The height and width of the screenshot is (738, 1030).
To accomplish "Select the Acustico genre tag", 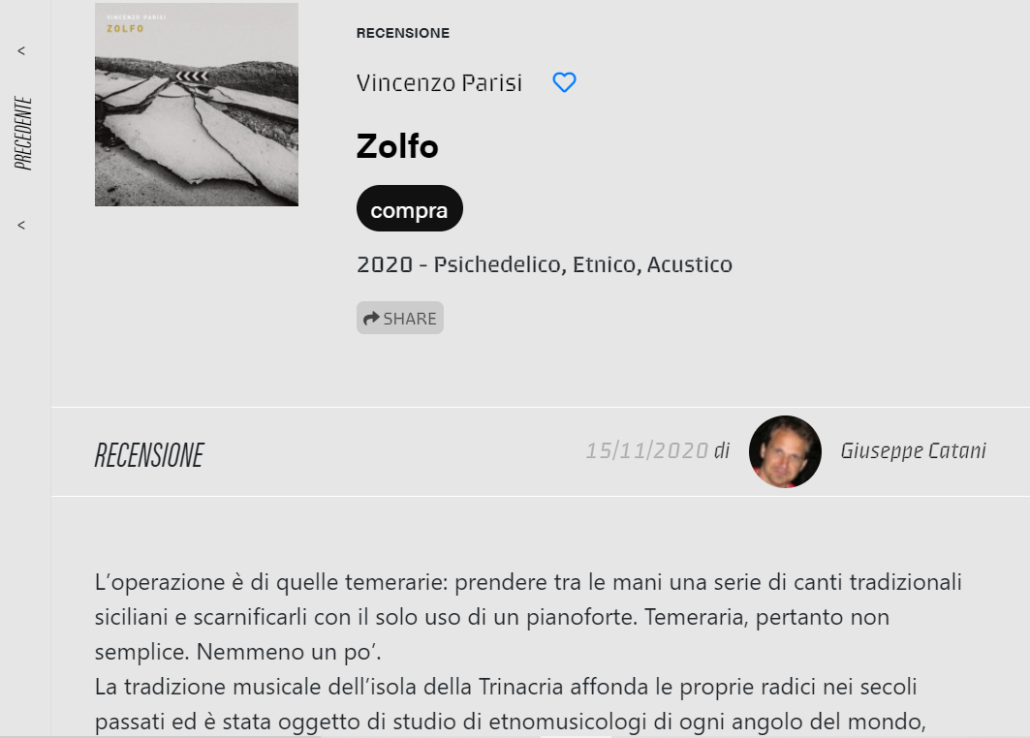I will pyautogui.click(x=690, y=264).
